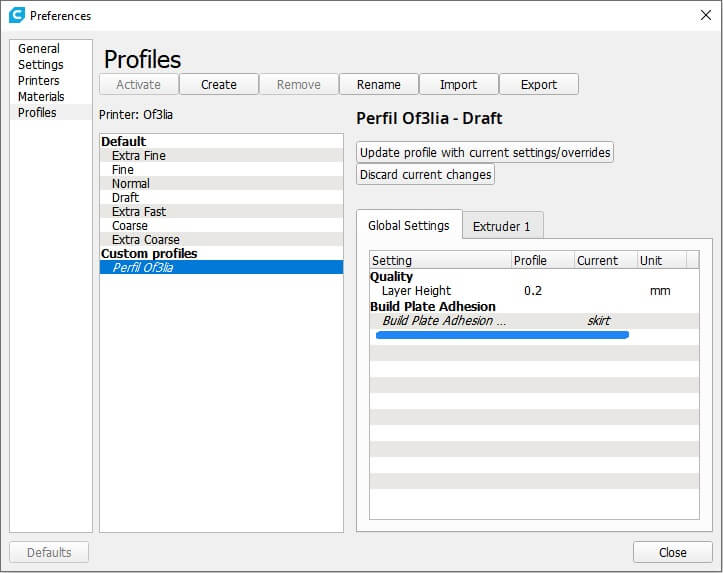Export the selected profile
Image resolution: width=723 pixels, height=573 pixels.
[x=538, y=84]
